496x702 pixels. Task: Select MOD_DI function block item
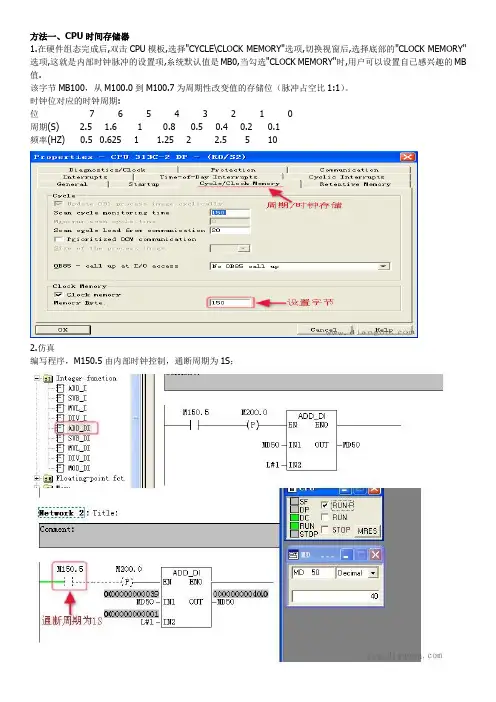pyautogui.click(x=78, y=468)
